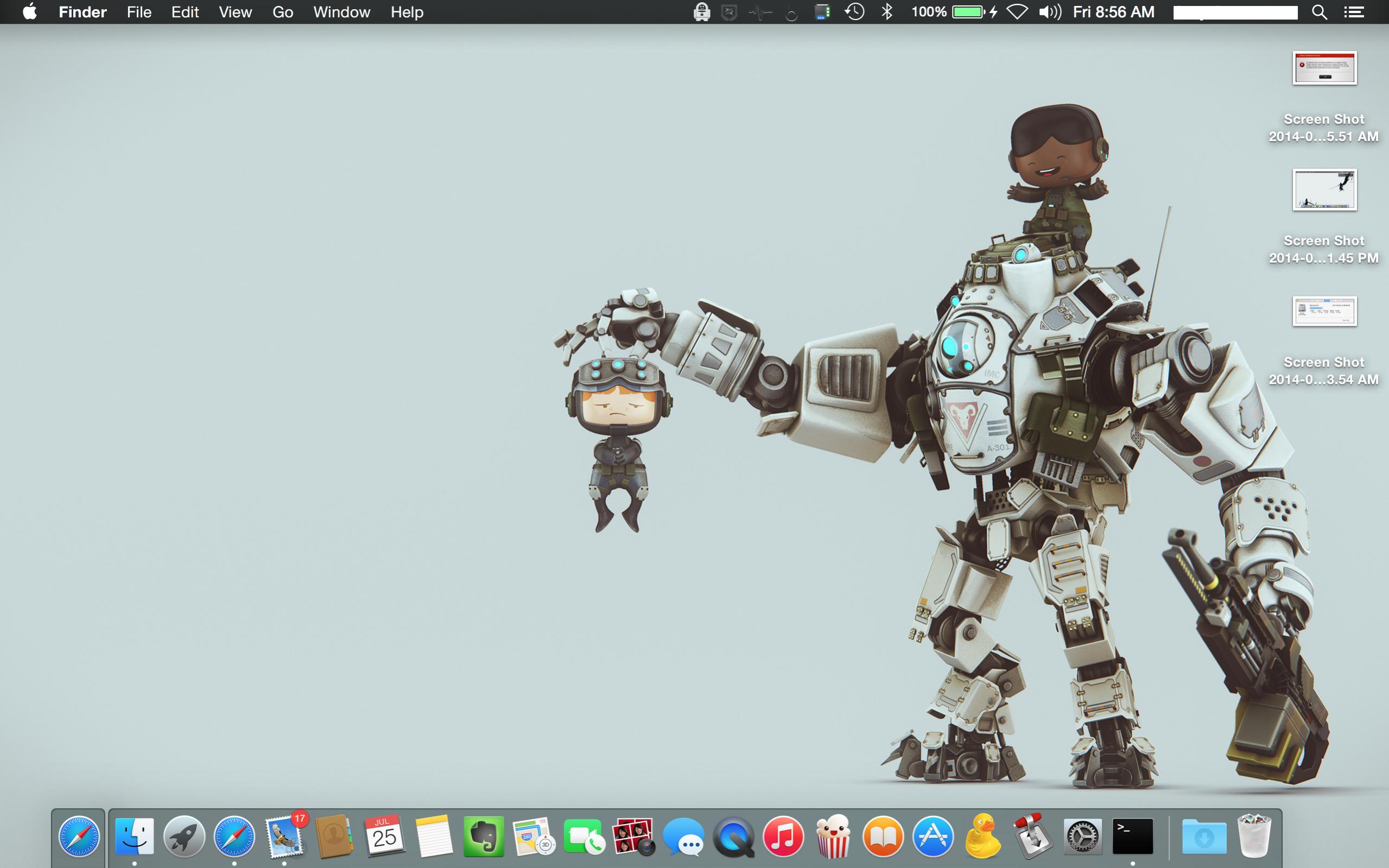This screenshot has height=868, width=1389.
Task: Expand the battery status dropdown
Action: click(x=968, y=12)
